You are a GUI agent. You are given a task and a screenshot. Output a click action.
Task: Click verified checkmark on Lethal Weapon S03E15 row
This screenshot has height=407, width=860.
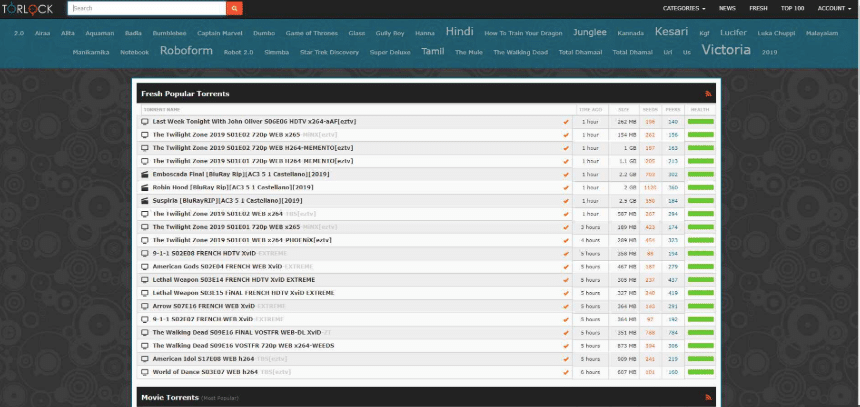[566, 293]
